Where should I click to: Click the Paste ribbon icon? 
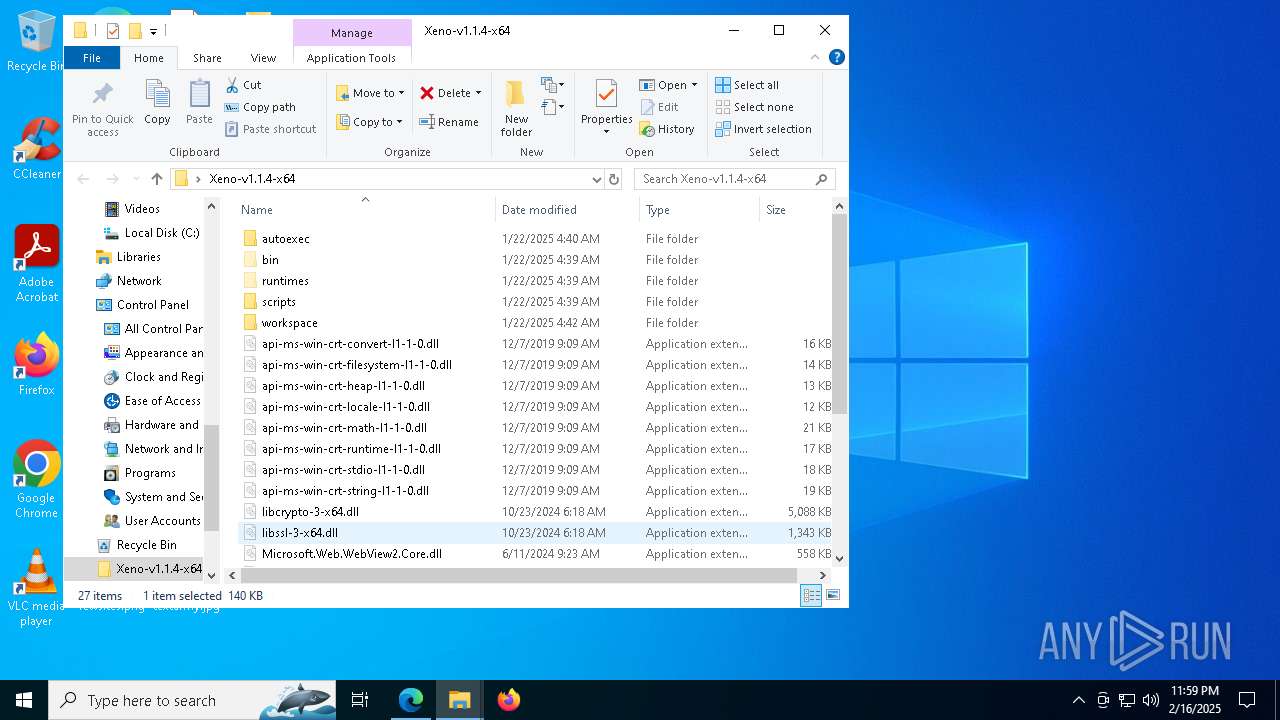tap(199, 103)
